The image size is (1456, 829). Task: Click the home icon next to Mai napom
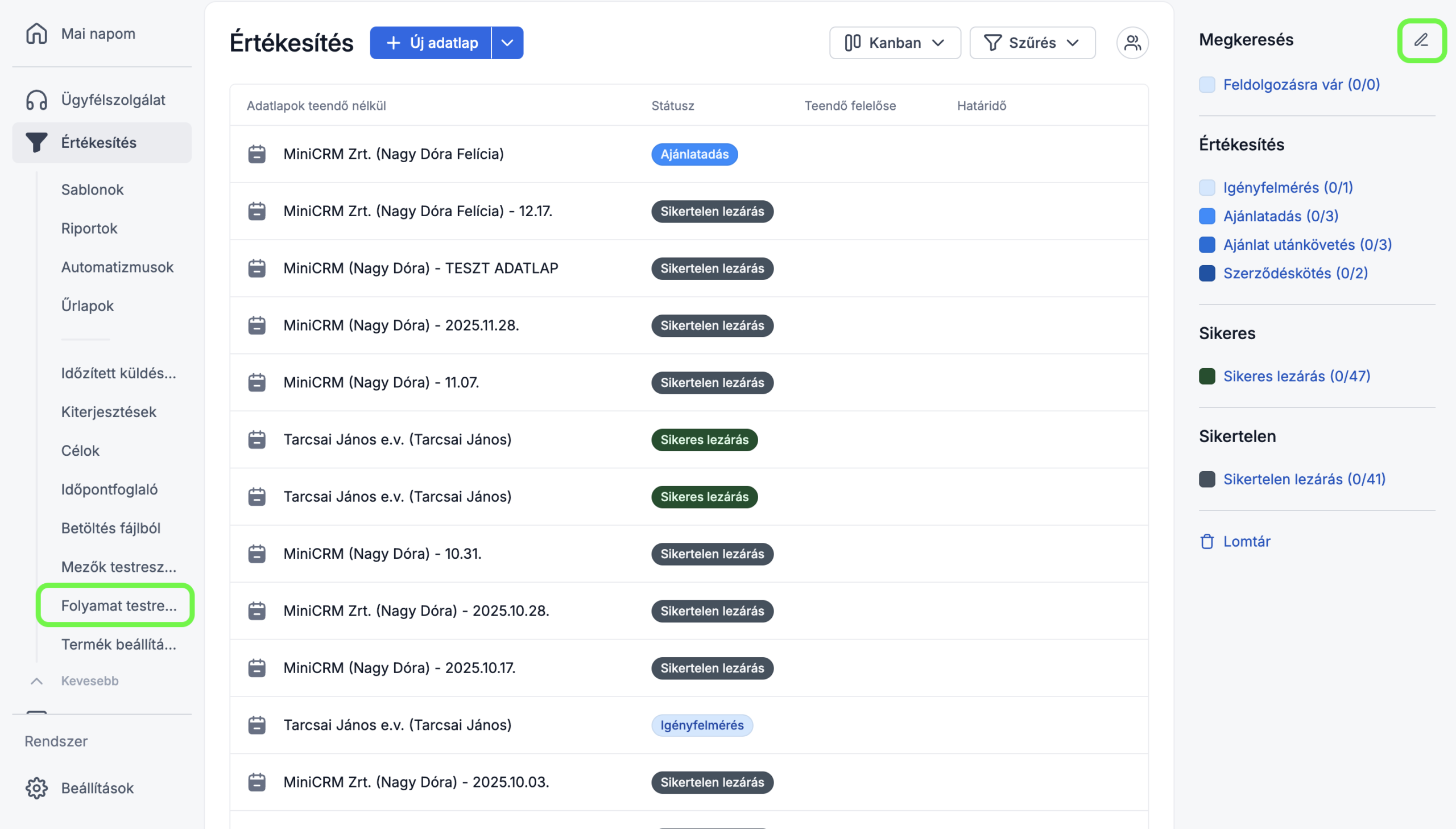coord(36,33)
